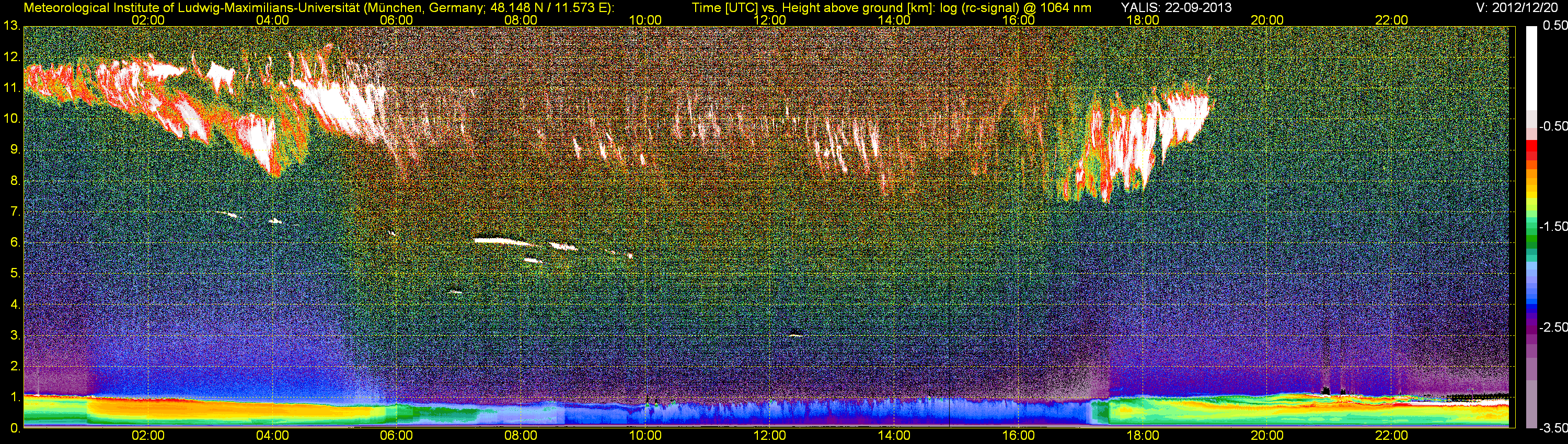Screen dimensions: 1568x444
Task: Click the '13.' height axis label
Action: point(11,26)
